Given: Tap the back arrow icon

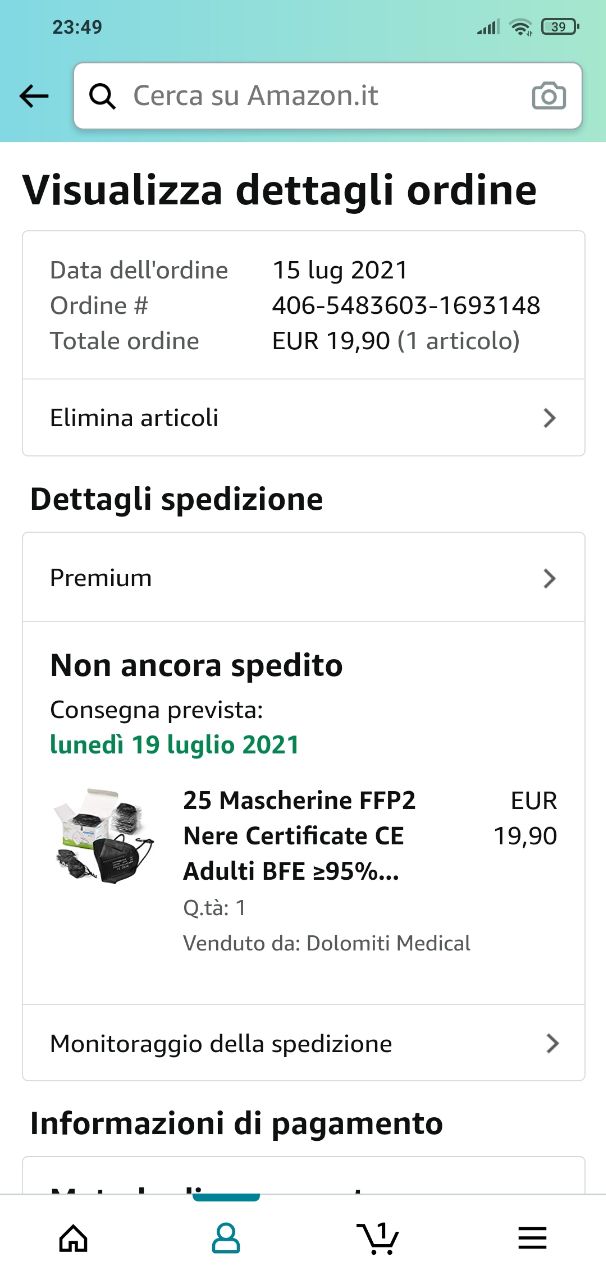Looking at the screenshot, I should pyautogui.click(x=34, y=96).
